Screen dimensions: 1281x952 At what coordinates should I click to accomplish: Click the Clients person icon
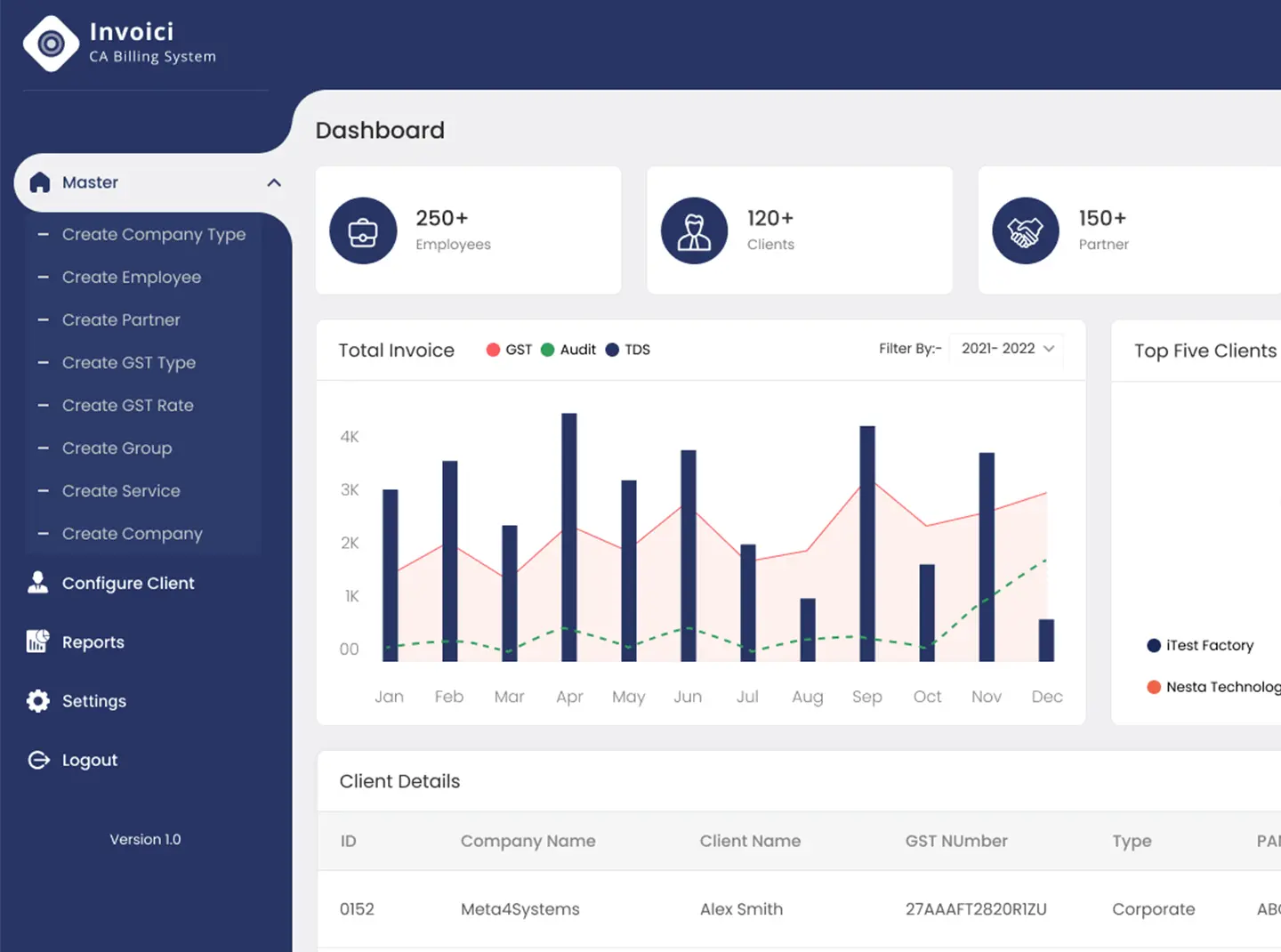(694, 231)
